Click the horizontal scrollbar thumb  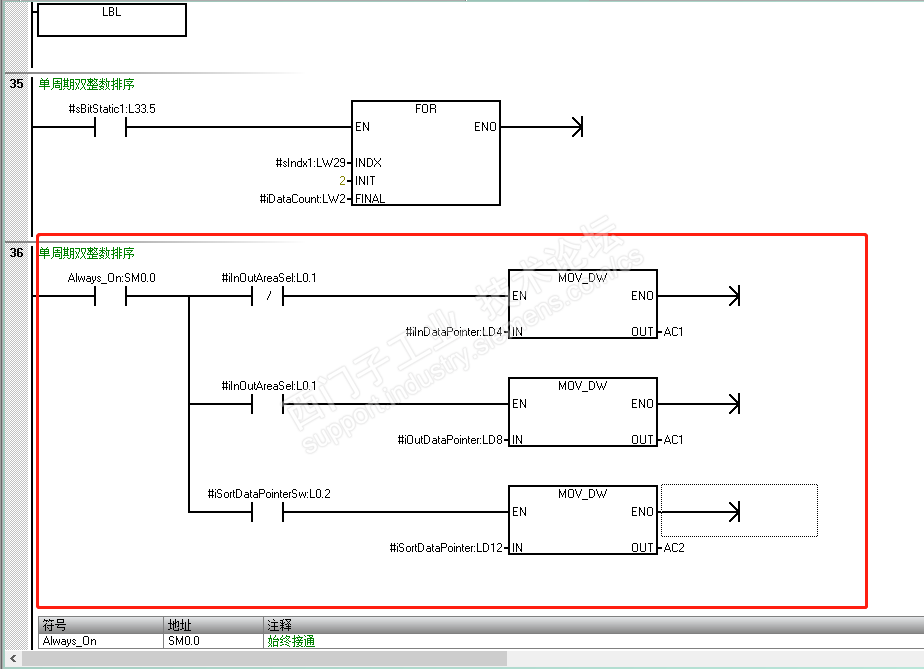click(x=264, y=658)
